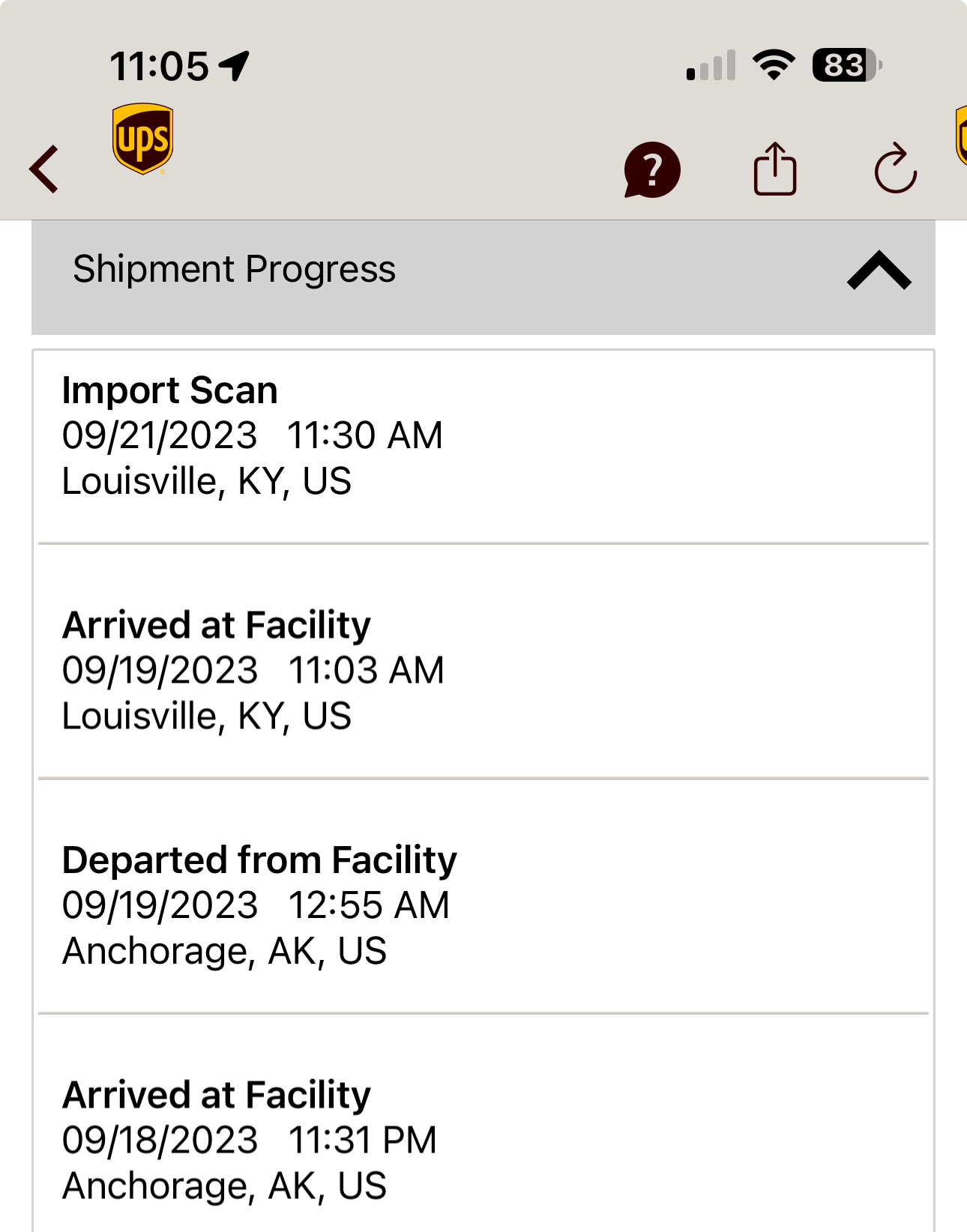Select the Departed from Facility entry
Image resolution: width=967 pixels, height=1232 pixels.
(x=483, y=896)
